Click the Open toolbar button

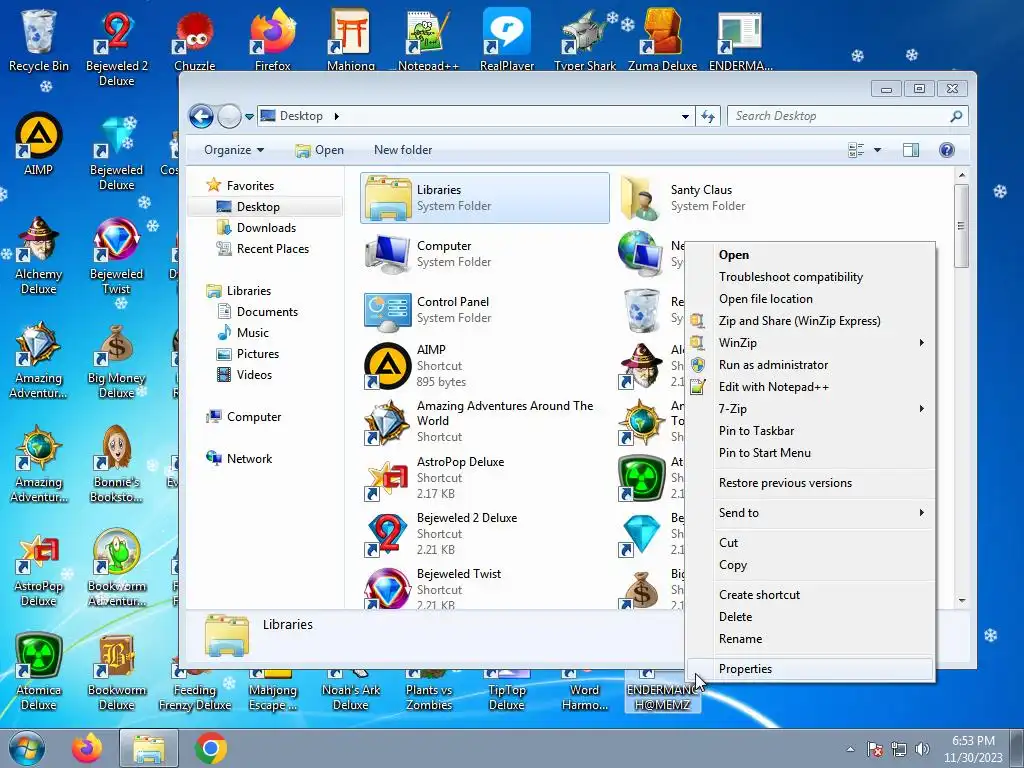pyautogui.click(x=319, y=150)
